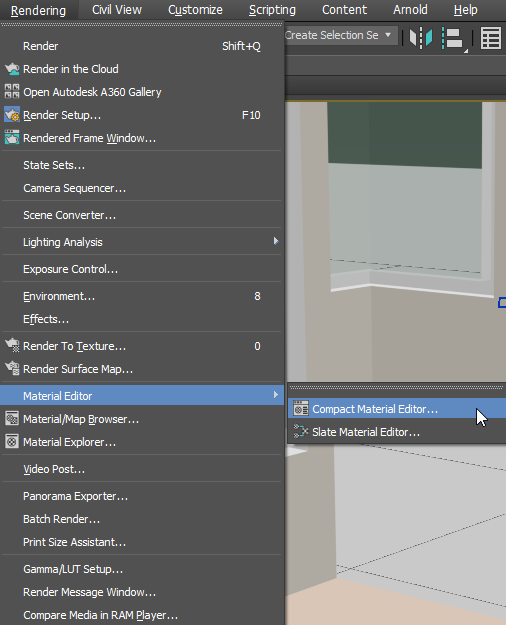Click the Compact Material Editor icon
This screenshot has height=625, width=506.
click(x=301, y=409)
